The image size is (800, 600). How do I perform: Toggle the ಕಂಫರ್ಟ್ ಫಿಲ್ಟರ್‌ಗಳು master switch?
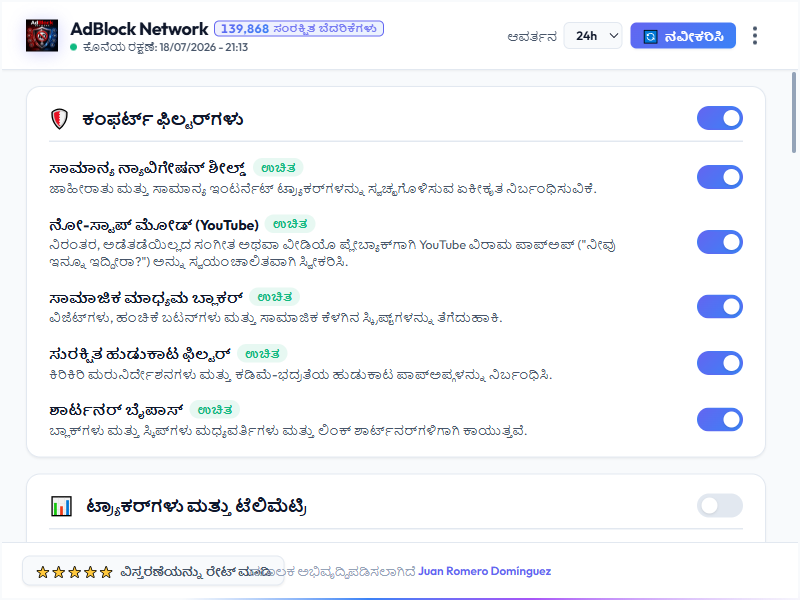[x=719, y=118]
